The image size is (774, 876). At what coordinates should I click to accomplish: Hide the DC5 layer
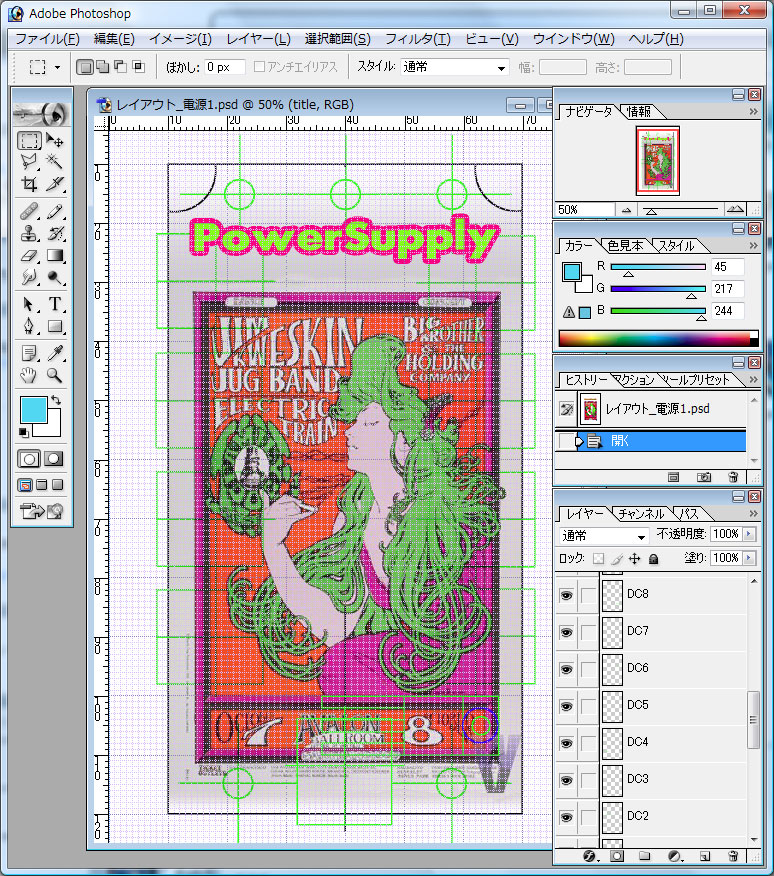click(x=566, y=706)
